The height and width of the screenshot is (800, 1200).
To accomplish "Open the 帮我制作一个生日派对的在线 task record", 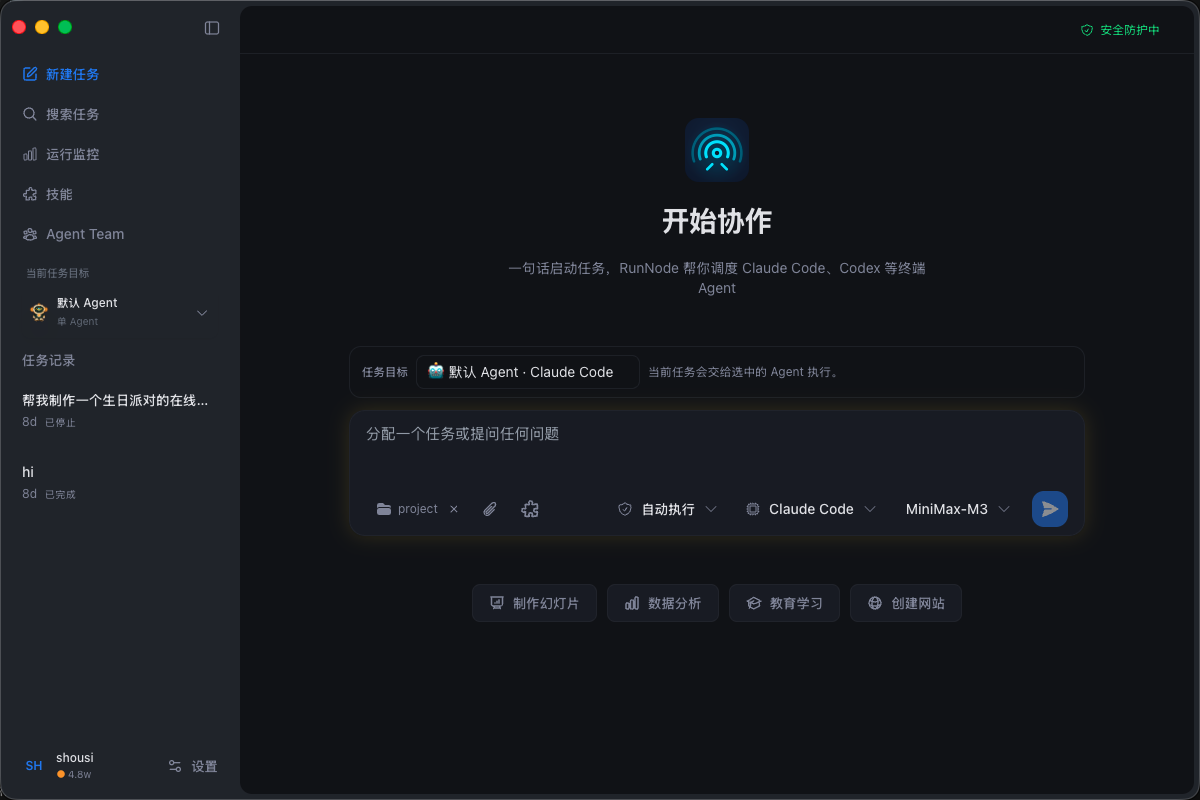I will [x=120, y=410].
